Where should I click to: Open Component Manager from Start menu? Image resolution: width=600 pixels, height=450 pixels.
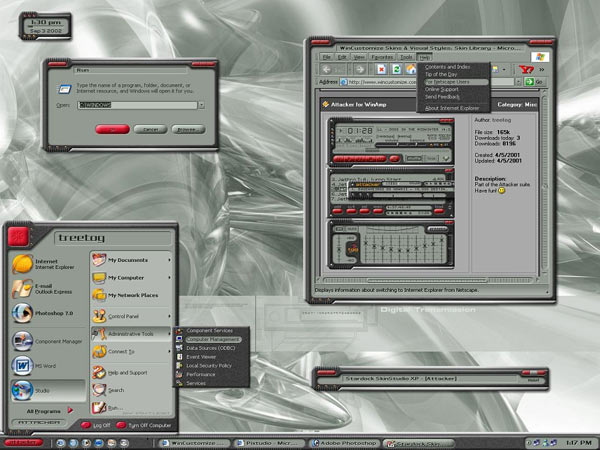[47, 341]
